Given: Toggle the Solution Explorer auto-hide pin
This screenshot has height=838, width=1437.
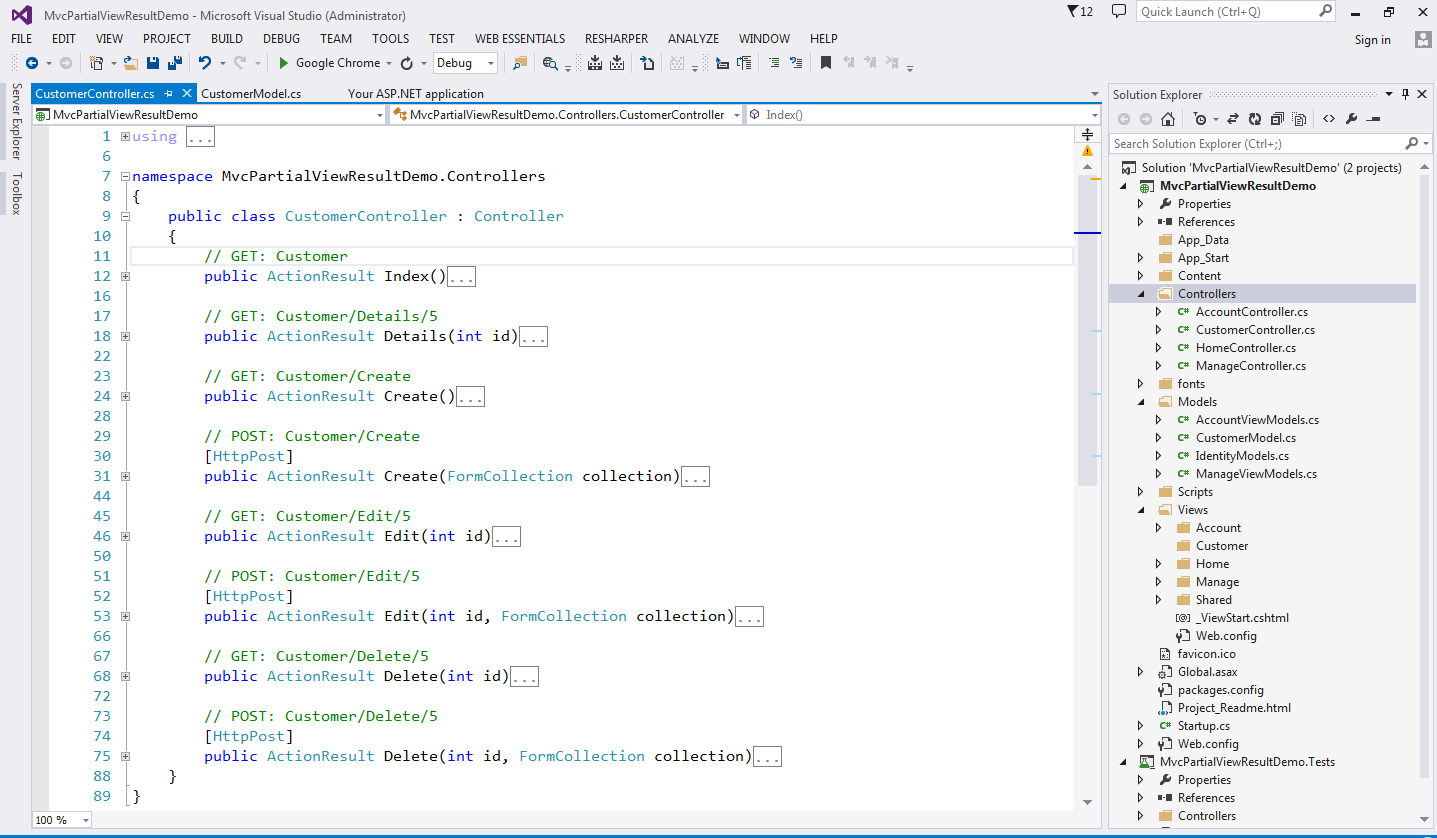Looking at the screenshot, I should pyautogui.click(x=1405, y=95).
